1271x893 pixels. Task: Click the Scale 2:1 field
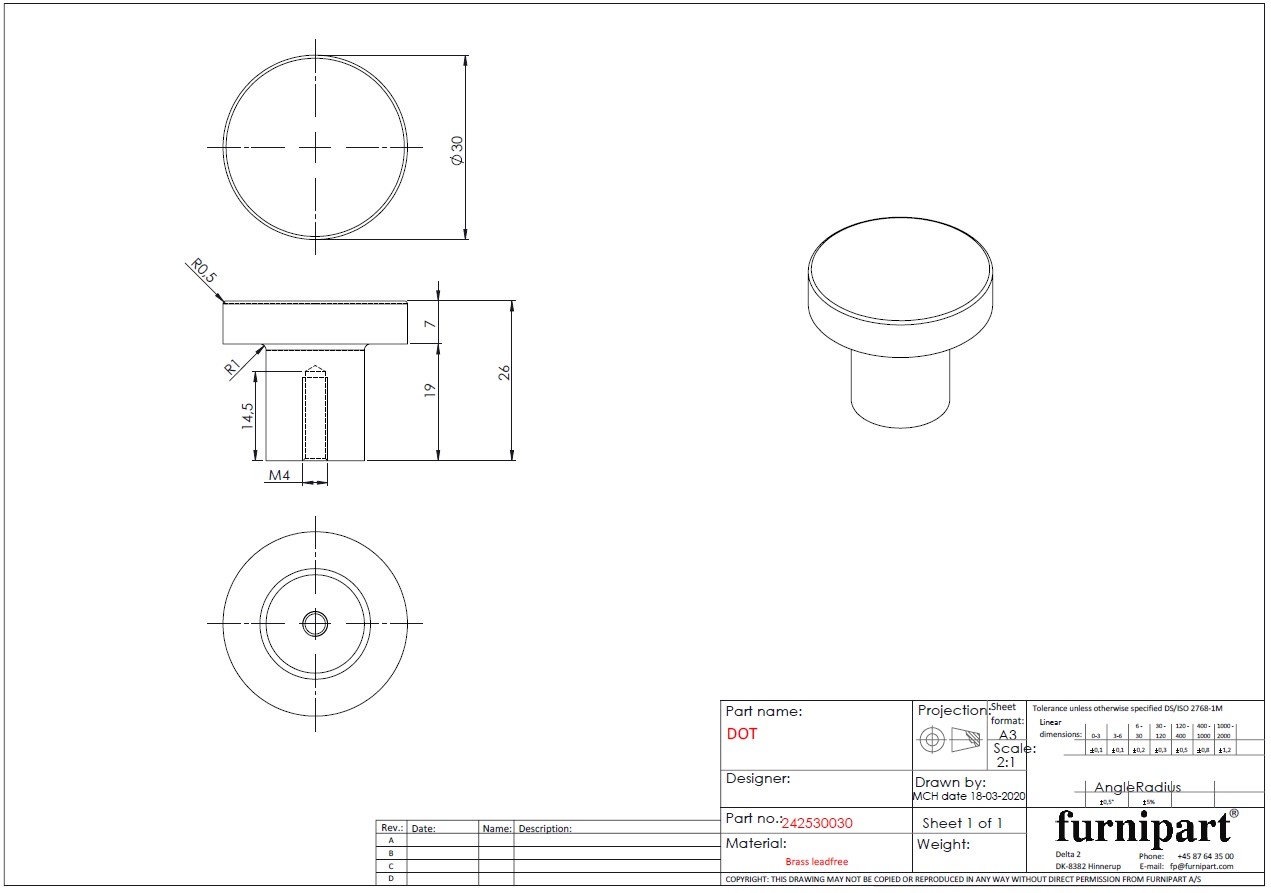tap(1006, 755)
